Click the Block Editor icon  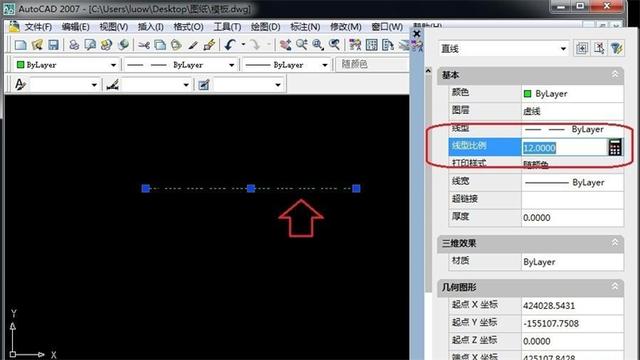pyautogui.click(x=209, y=44)
